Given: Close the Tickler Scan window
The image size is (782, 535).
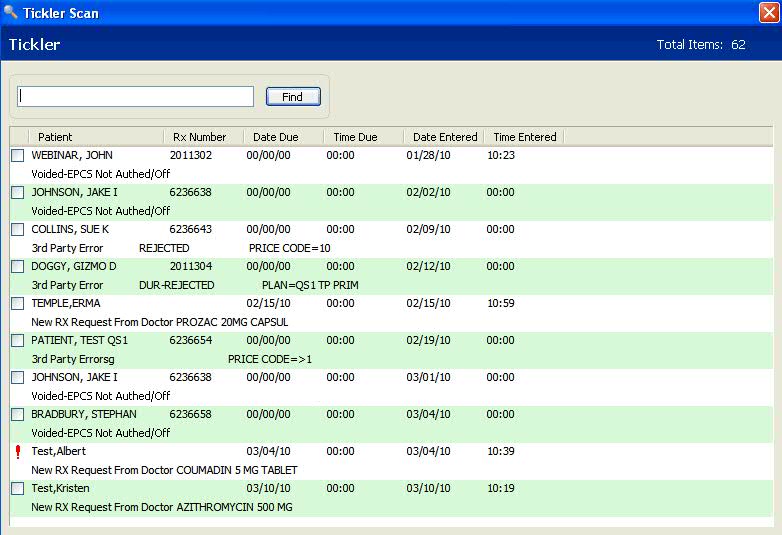Looking at the screenshot, I should [x=768, y=13].
